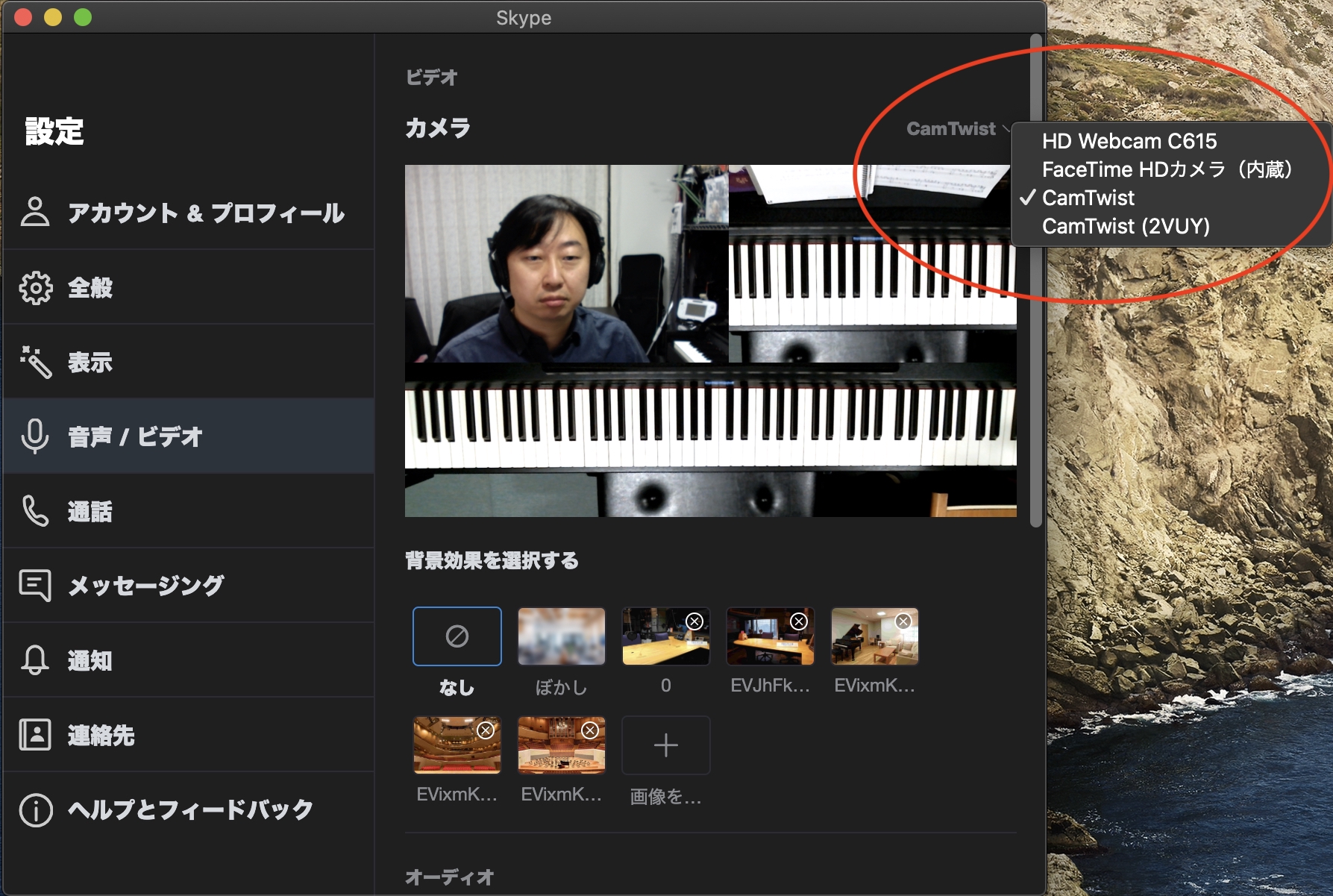Open the 連絡先 settings section
The width and height of the screenshot is (1333, 896).
(189, 735)
